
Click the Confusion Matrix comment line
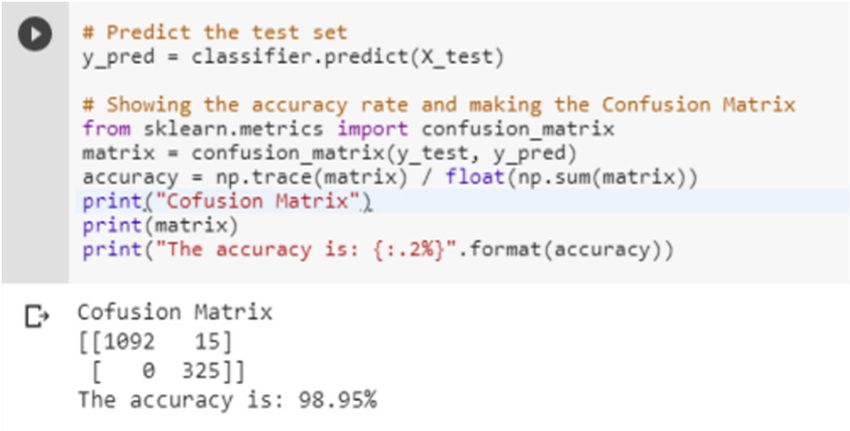439,105
